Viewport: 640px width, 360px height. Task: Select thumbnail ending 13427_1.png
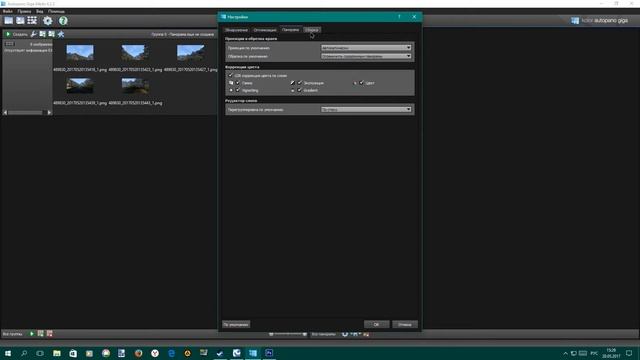pyautogui.click(x=191, y=53)
